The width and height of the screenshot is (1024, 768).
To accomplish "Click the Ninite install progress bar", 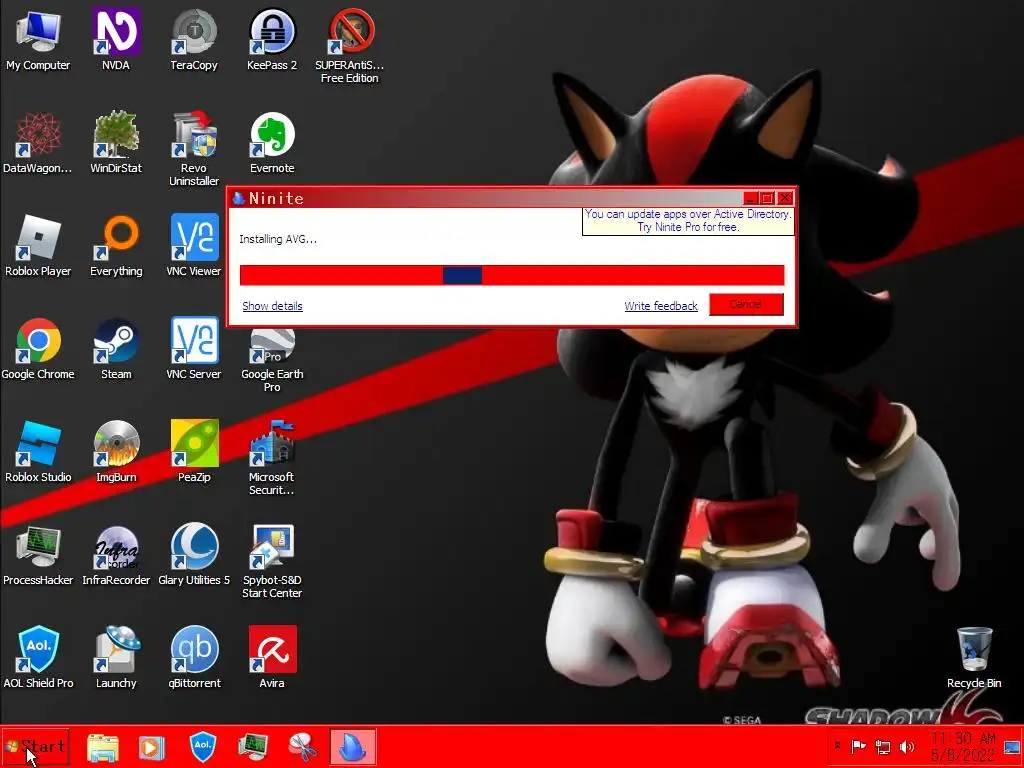I will [x=512, y=276].
